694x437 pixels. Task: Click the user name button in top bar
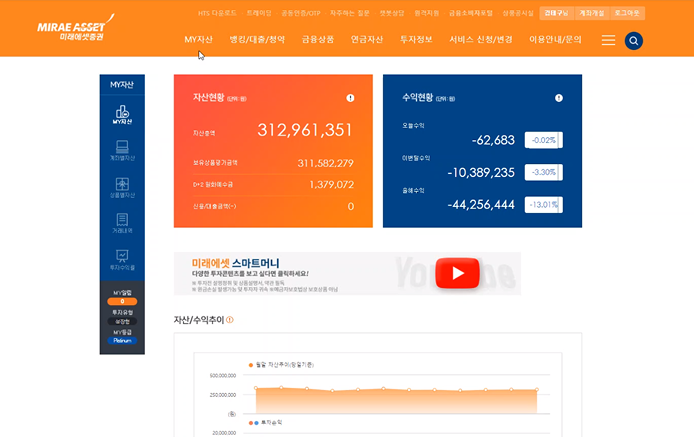(556, 13)
